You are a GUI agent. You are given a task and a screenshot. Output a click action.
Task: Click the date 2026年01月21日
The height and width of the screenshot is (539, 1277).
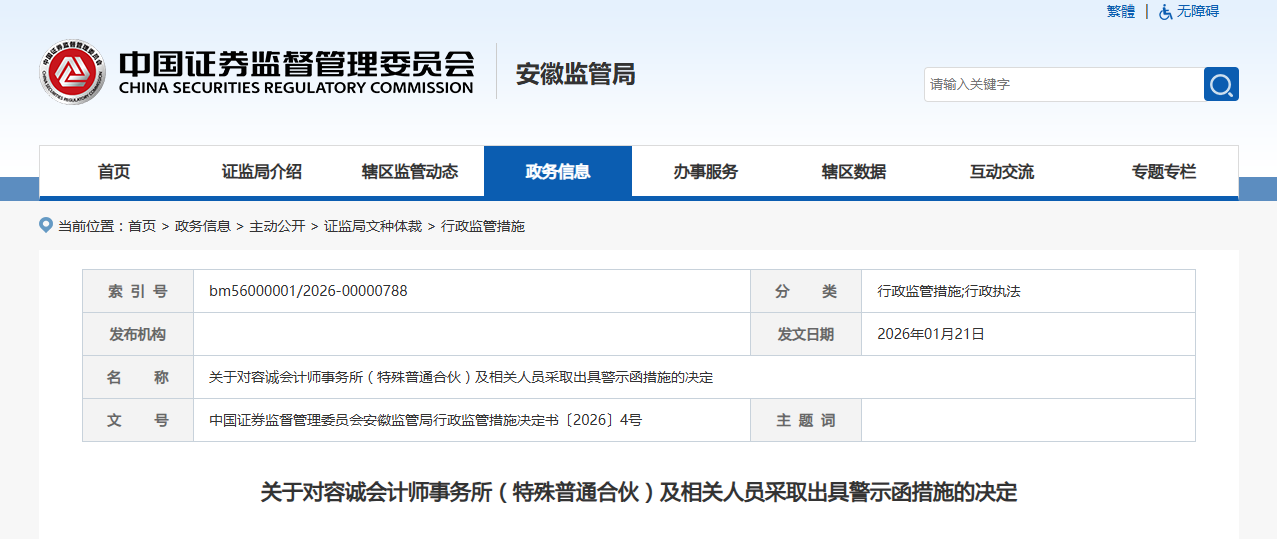(x=931, y=334)
